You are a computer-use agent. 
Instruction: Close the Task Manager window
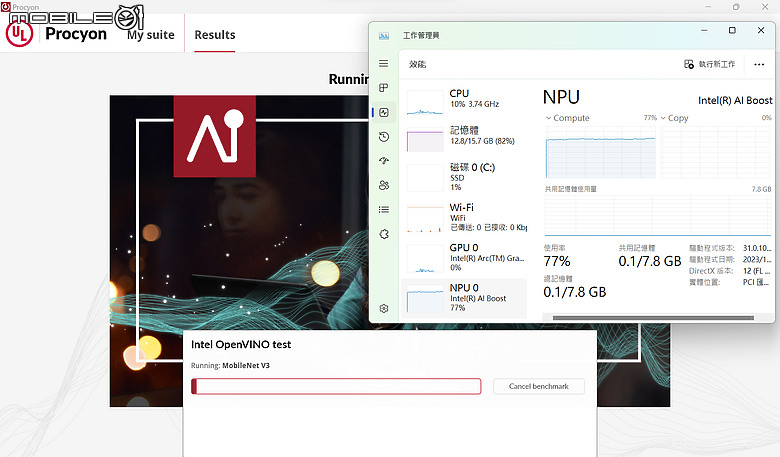point(761,30)
